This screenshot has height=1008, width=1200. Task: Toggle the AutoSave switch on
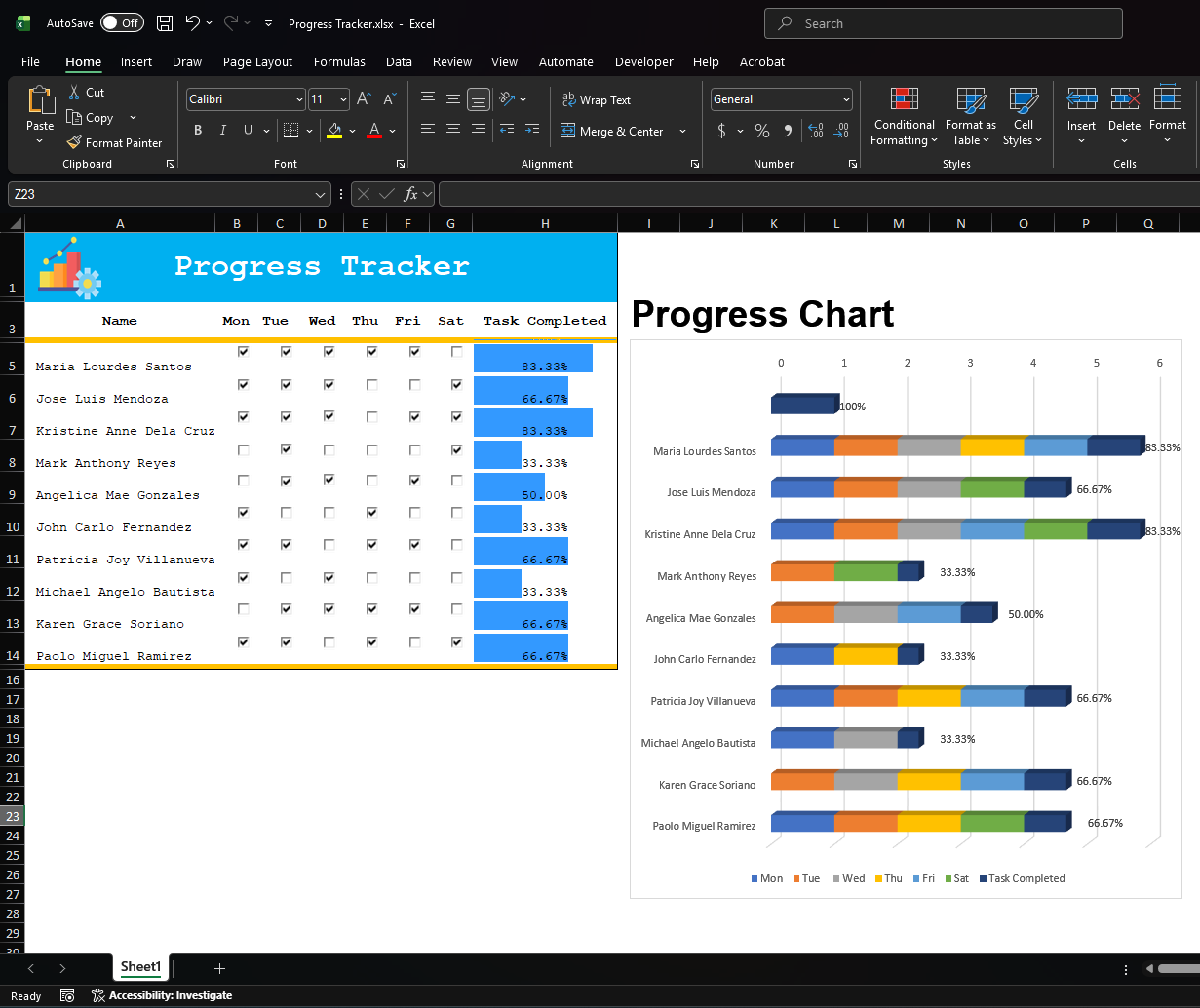pos(121,22)
